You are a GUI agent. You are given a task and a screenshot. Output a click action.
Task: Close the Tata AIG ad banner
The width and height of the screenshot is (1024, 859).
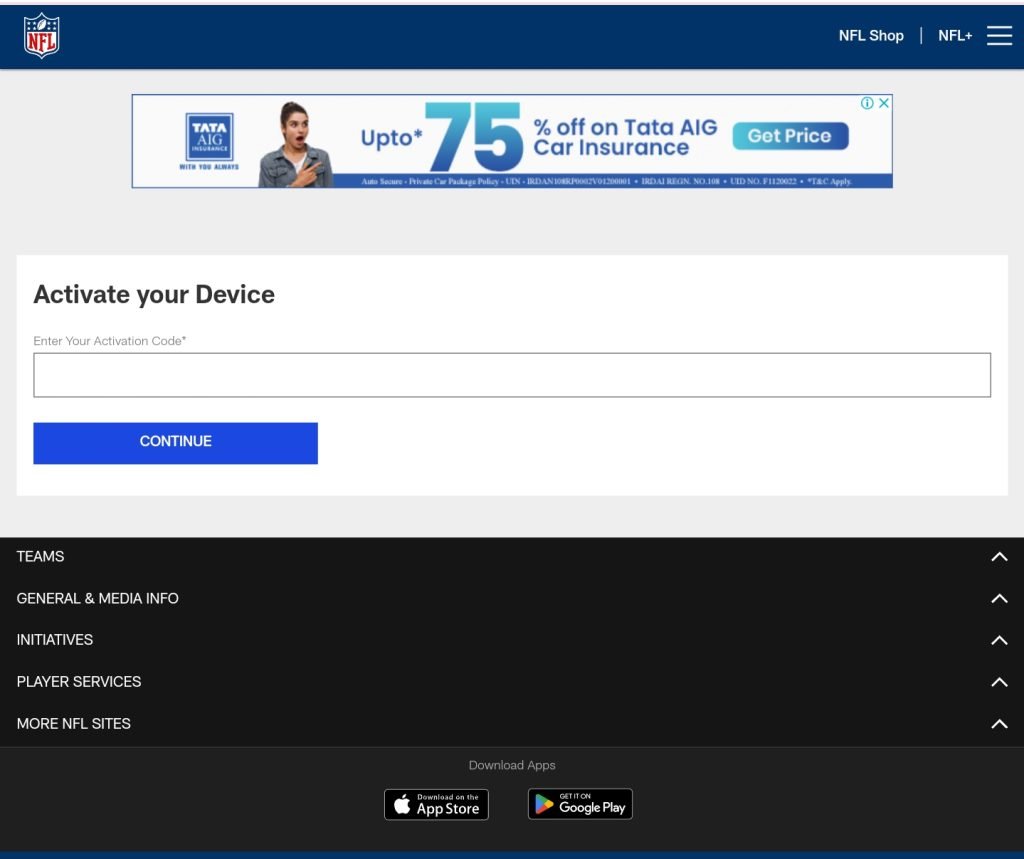point(884,103)
